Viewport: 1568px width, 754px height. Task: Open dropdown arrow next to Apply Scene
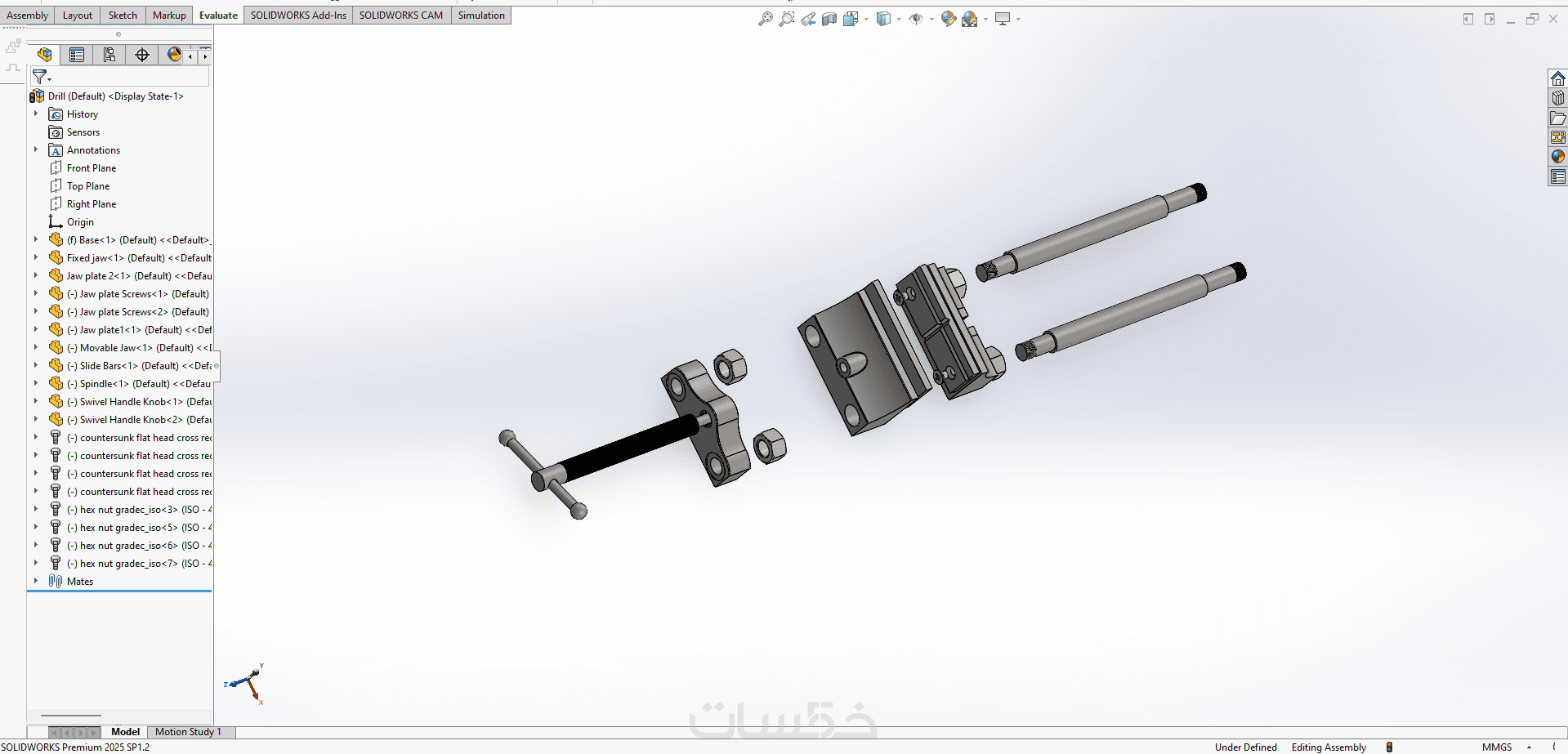pos(985,19)
